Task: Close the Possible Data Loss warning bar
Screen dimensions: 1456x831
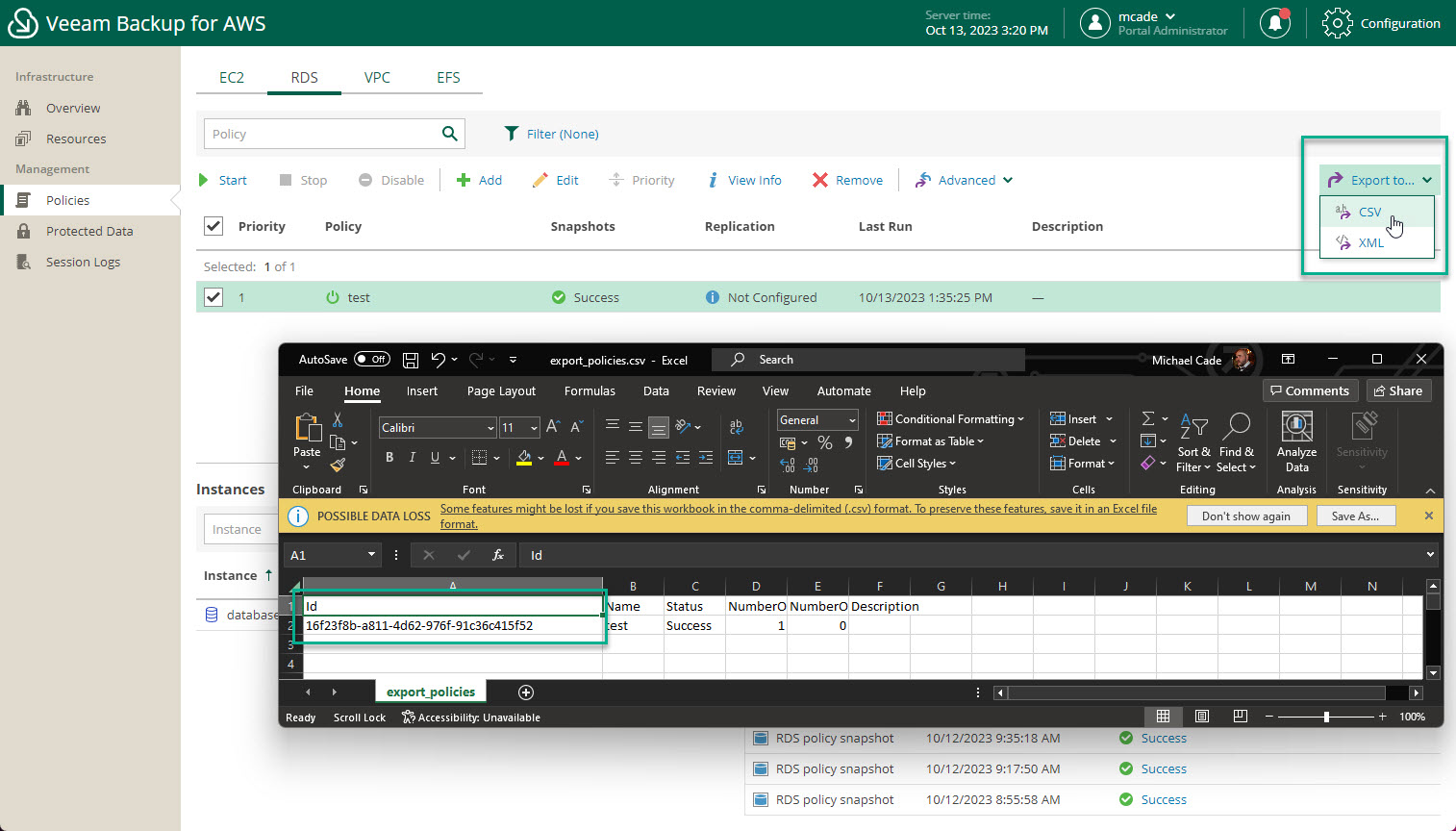Action: click(x=1429, y=516)
